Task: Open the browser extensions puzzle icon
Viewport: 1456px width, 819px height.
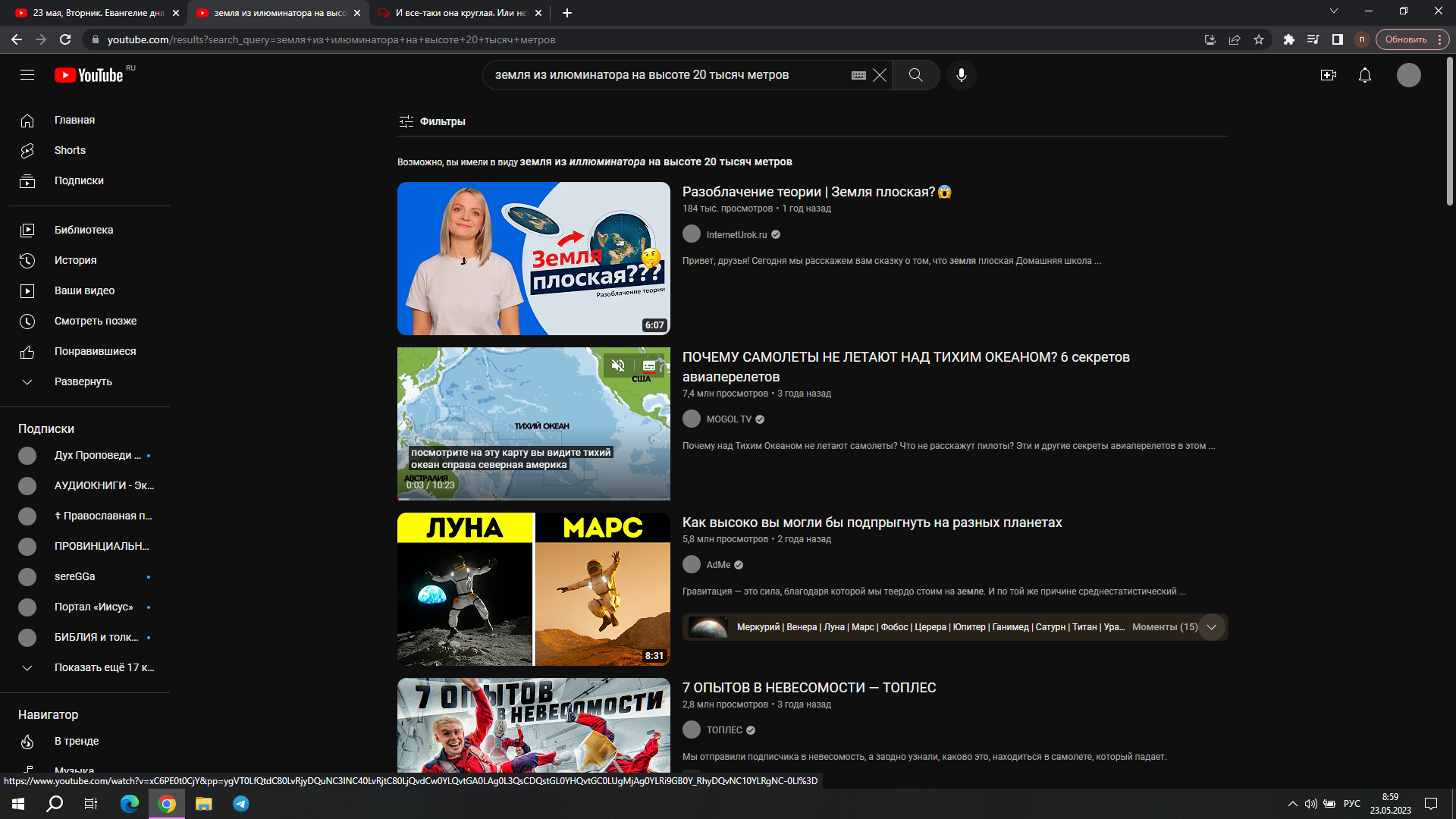Action: pyautogui.click(x=1289, y=39)
